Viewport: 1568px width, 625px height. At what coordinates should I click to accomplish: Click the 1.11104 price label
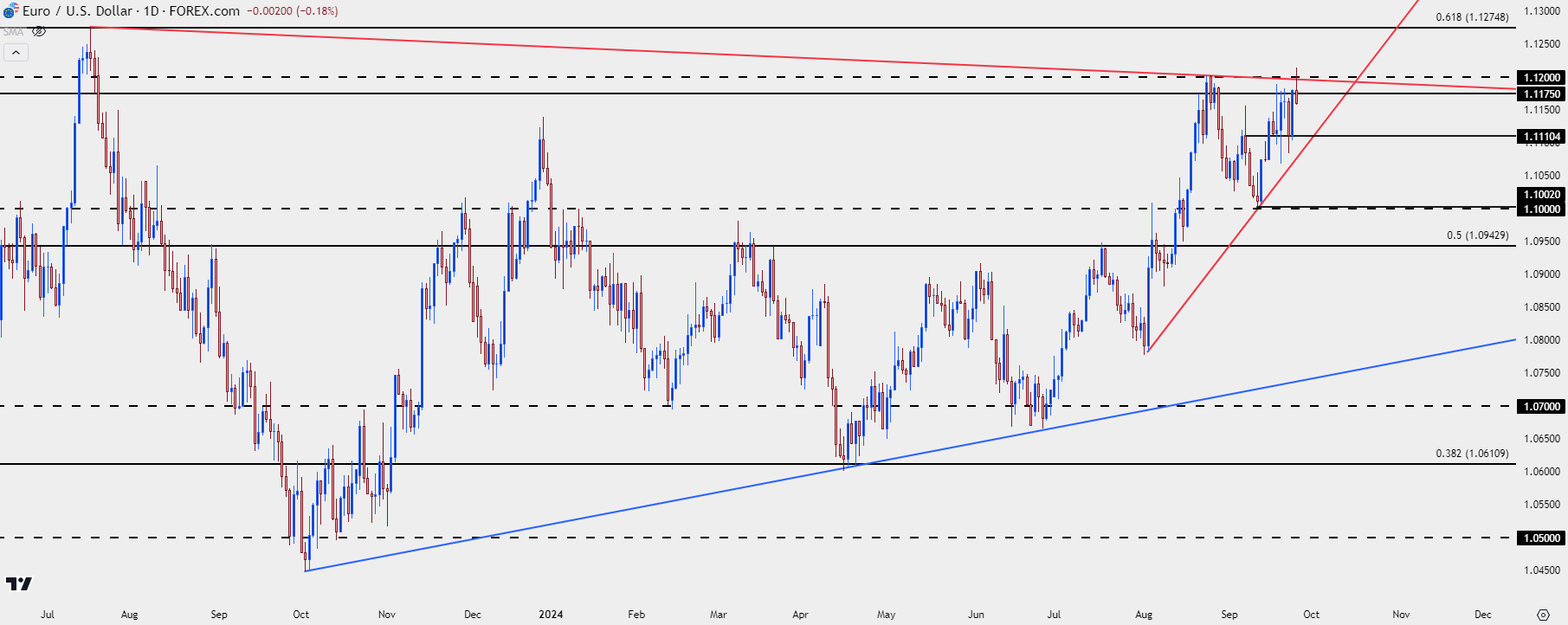[x=1542, y=136]
